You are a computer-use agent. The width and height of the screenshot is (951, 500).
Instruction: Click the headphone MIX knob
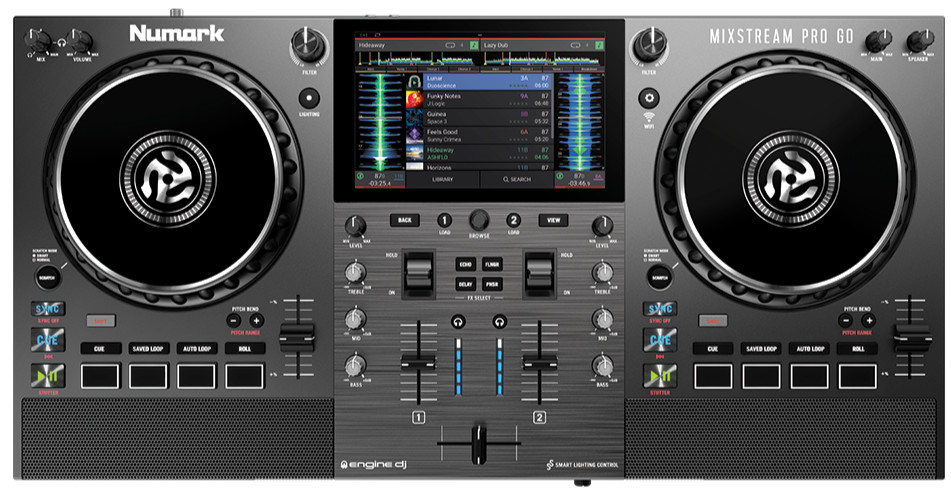coord(39,42)
